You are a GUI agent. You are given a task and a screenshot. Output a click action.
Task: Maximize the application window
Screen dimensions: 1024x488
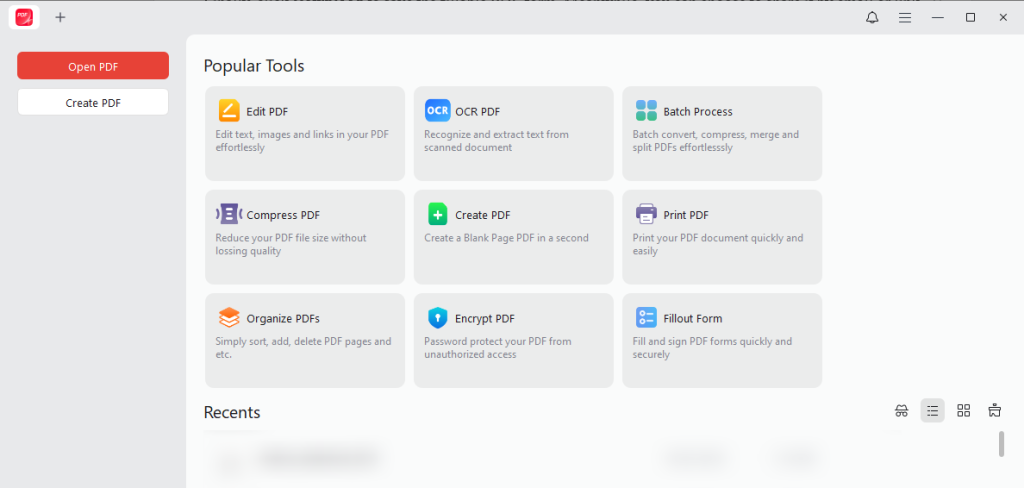tap(970, 18)
